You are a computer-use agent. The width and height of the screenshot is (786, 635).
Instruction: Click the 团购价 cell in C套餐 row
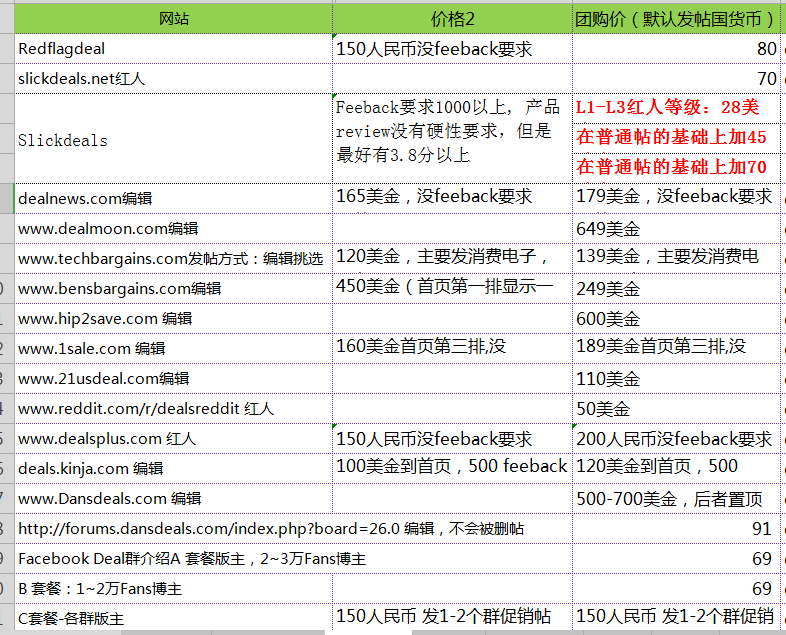coord(676,617)
